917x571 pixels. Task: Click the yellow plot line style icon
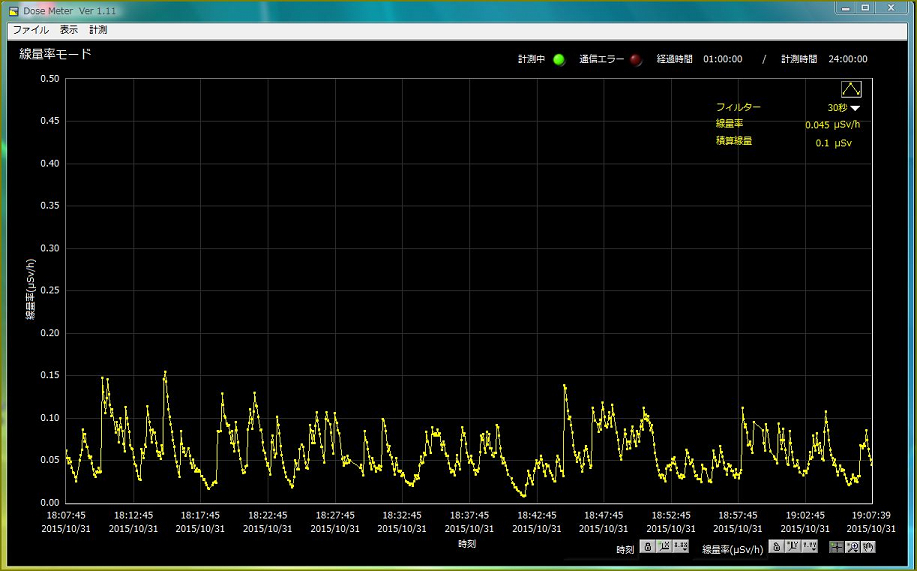pyautogui.click(x=850, y=89)
